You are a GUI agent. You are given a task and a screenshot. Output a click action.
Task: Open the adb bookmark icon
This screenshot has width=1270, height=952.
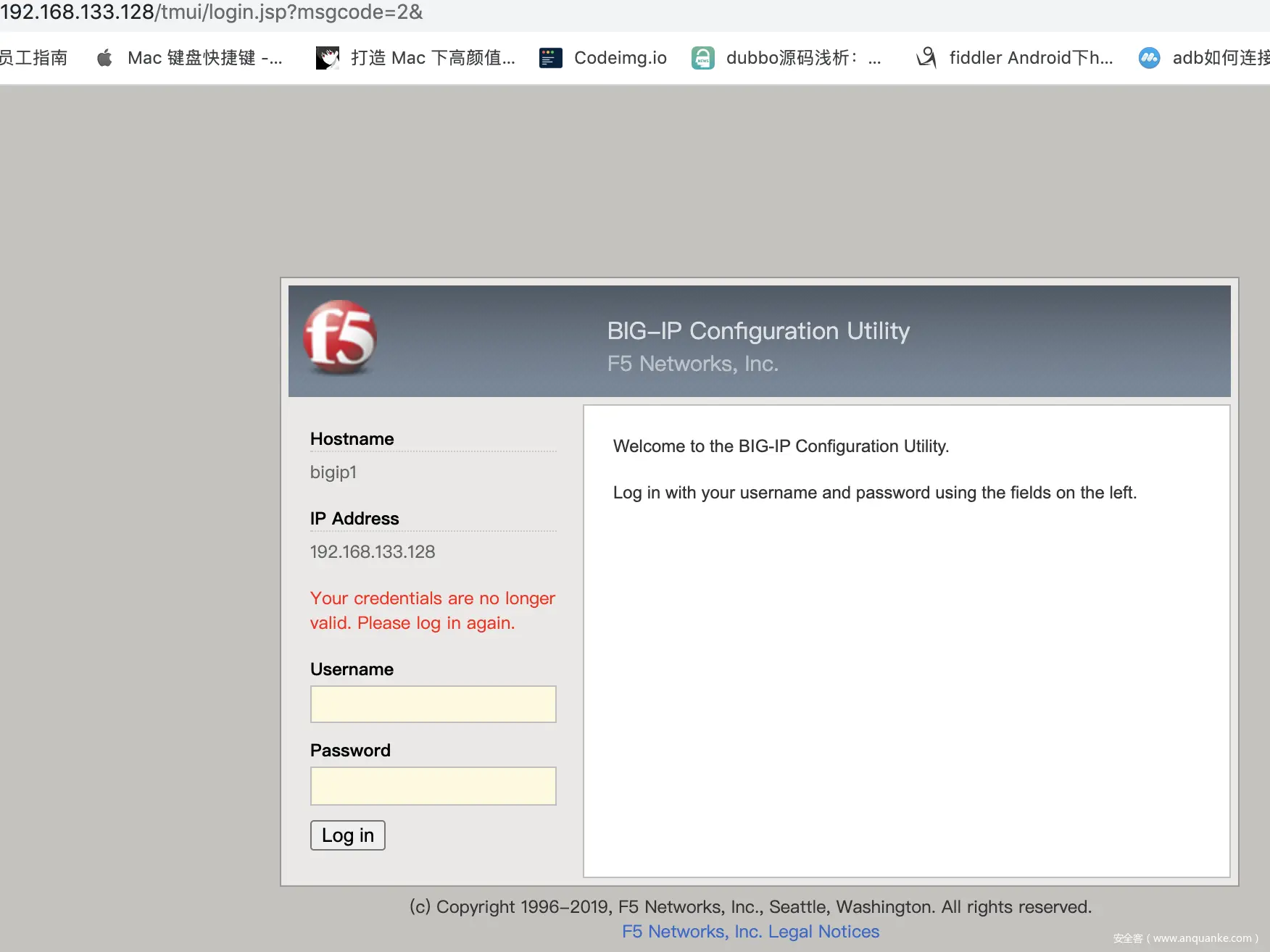pyautogui.click(x=1150, y=58)
